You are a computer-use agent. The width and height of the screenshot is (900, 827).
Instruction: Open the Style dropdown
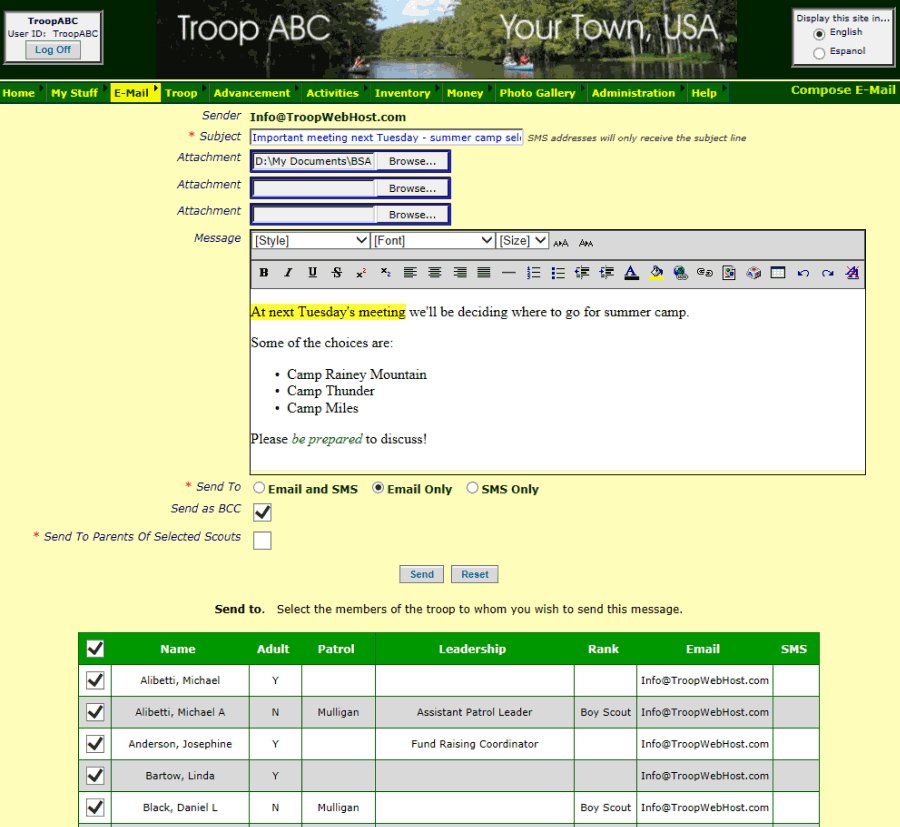pos(311,240)
